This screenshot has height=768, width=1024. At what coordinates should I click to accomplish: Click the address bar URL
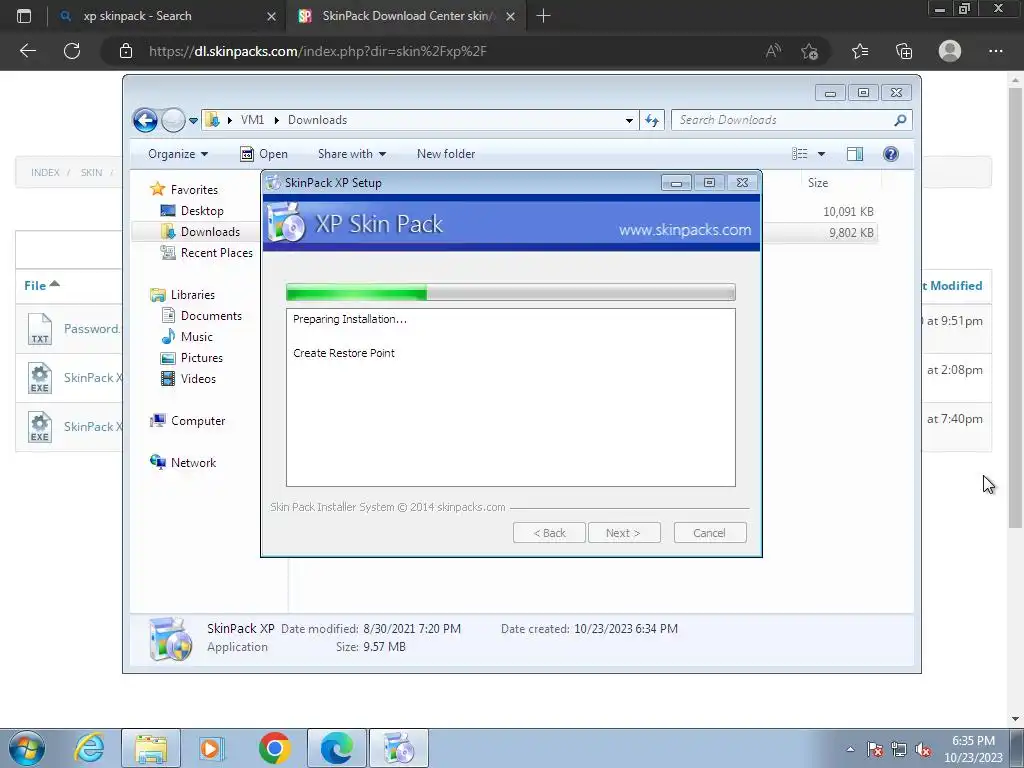(x=317, y=51)
